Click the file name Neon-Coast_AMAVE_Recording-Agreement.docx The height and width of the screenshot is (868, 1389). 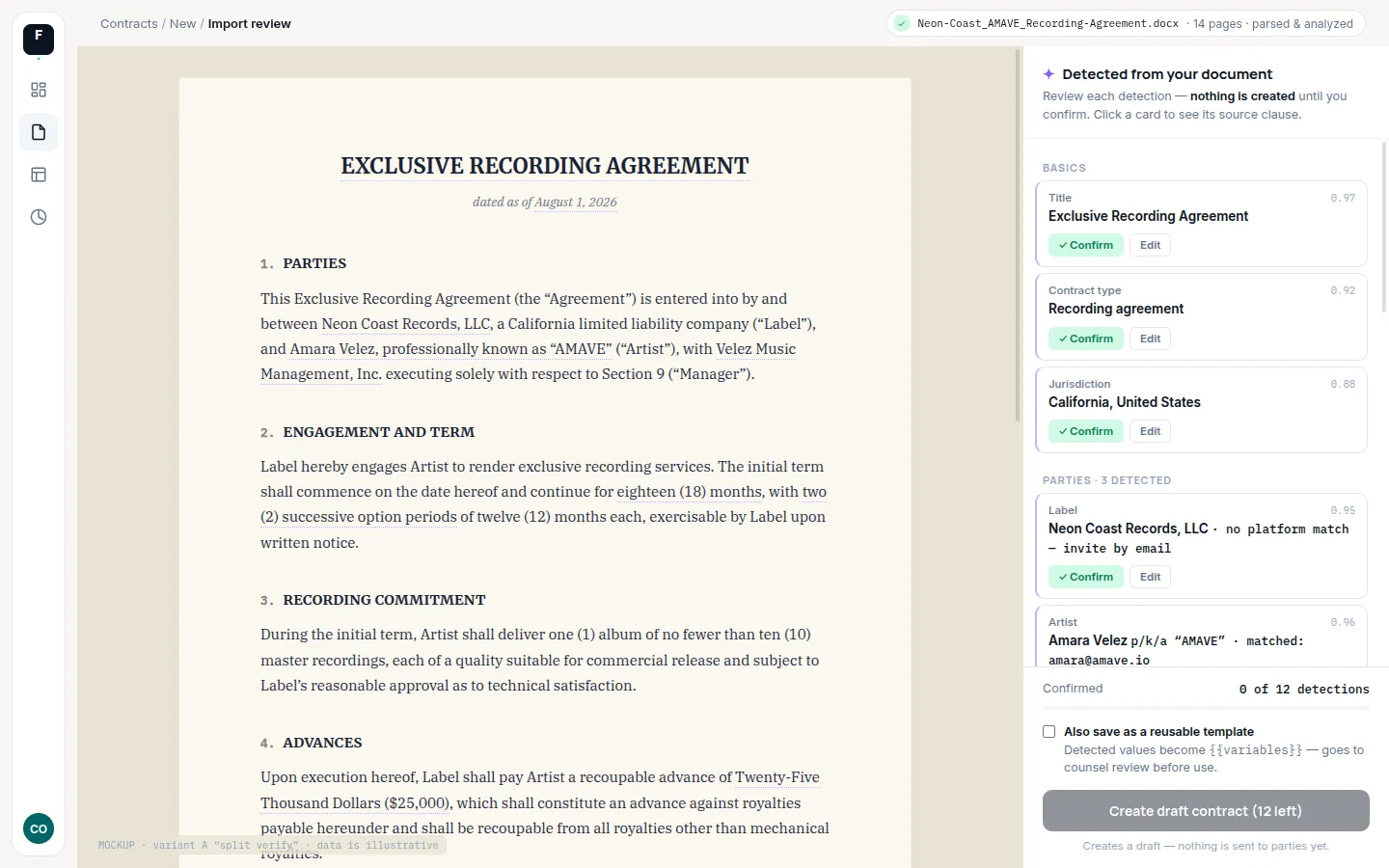1048,23
